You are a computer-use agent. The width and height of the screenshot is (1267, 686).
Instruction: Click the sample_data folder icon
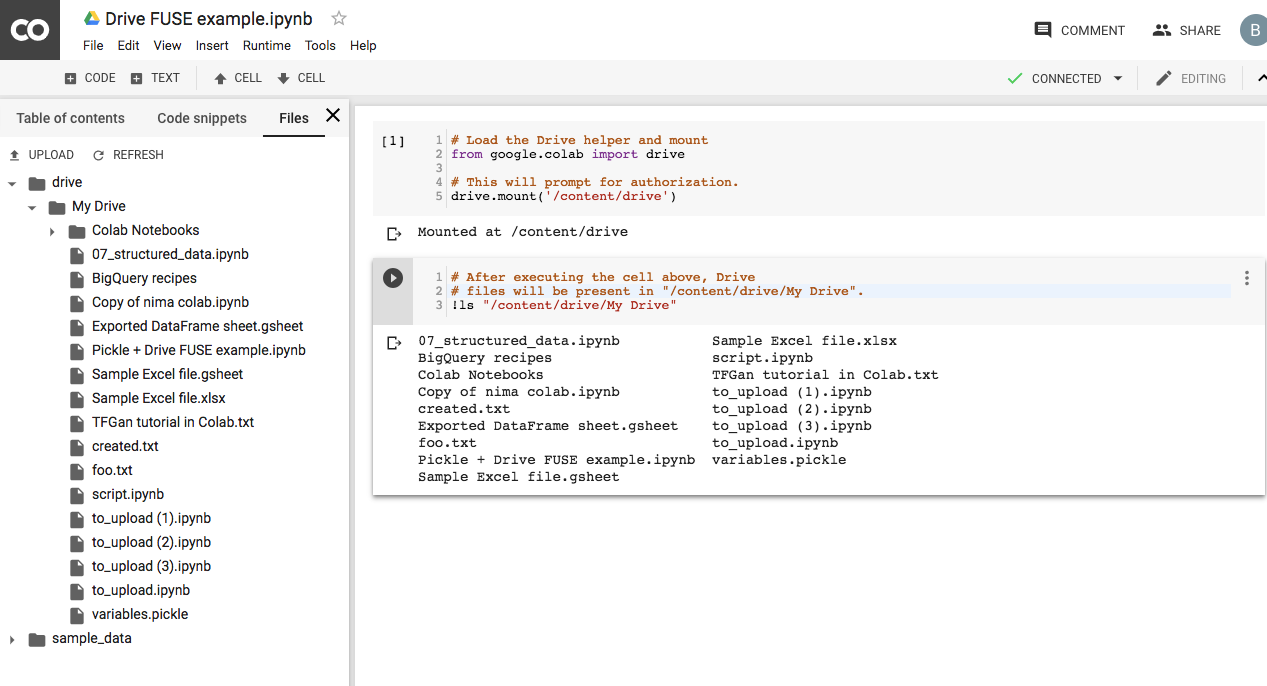37,639
